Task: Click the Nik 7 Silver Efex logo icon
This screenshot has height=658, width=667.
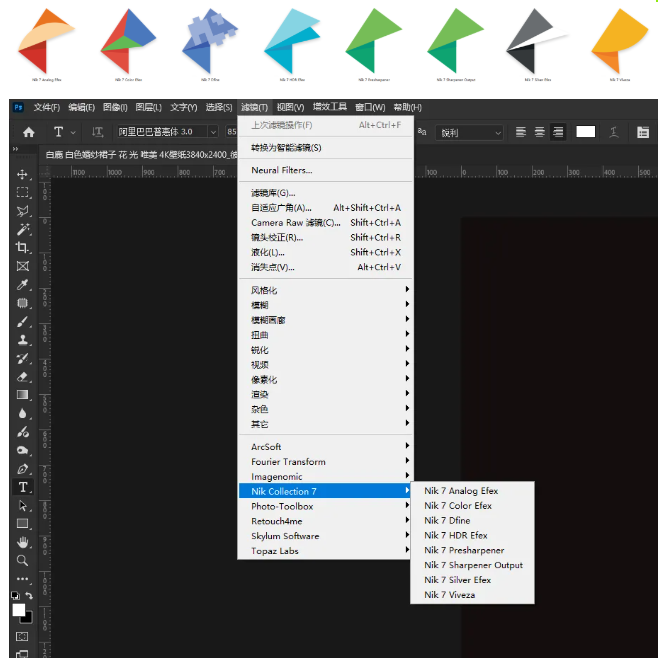Action: [538, 40]
